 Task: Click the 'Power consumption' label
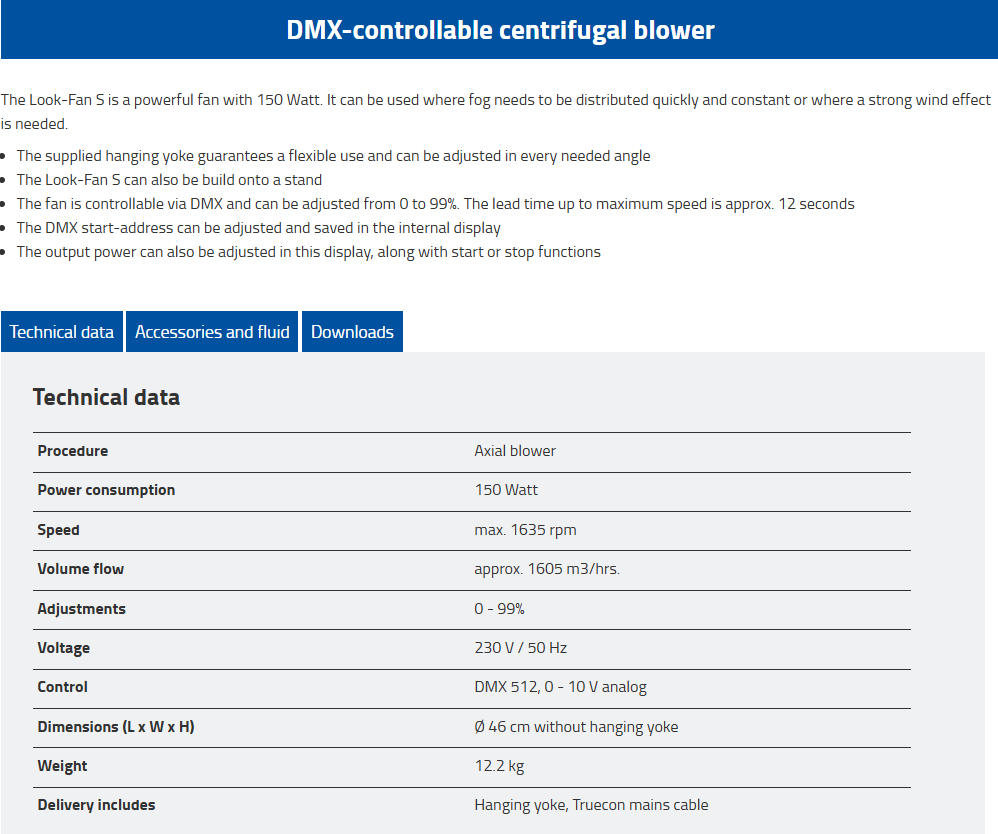pos(106,490)
